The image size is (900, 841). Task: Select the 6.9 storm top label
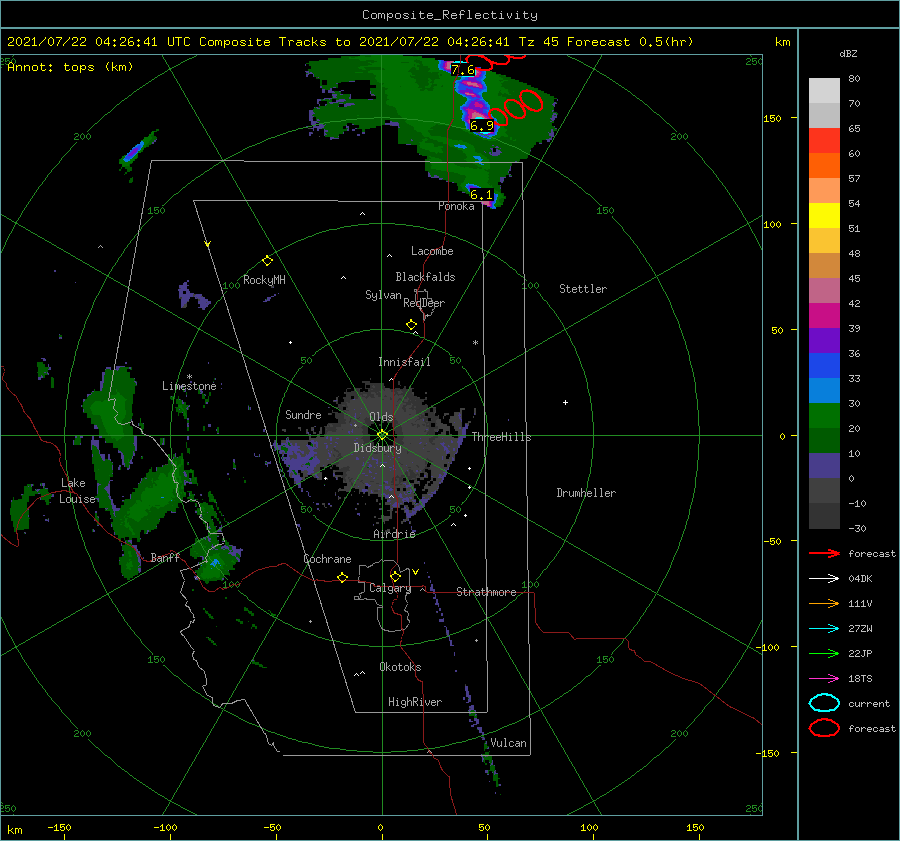tap(482, 126)
